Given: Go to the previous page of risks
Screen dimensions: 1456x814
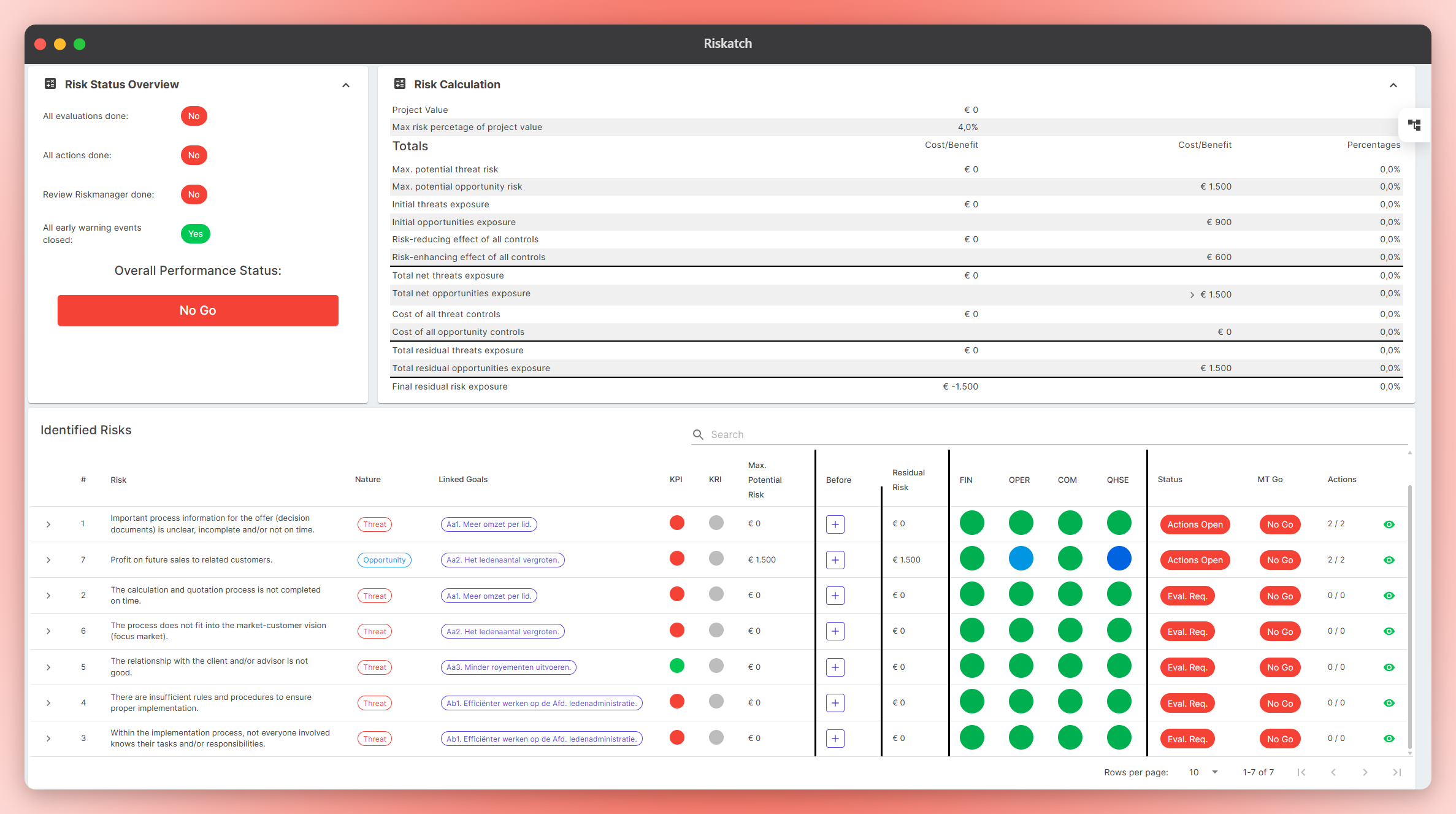Looking at the screenshot, I should (x=1333, y=772).
